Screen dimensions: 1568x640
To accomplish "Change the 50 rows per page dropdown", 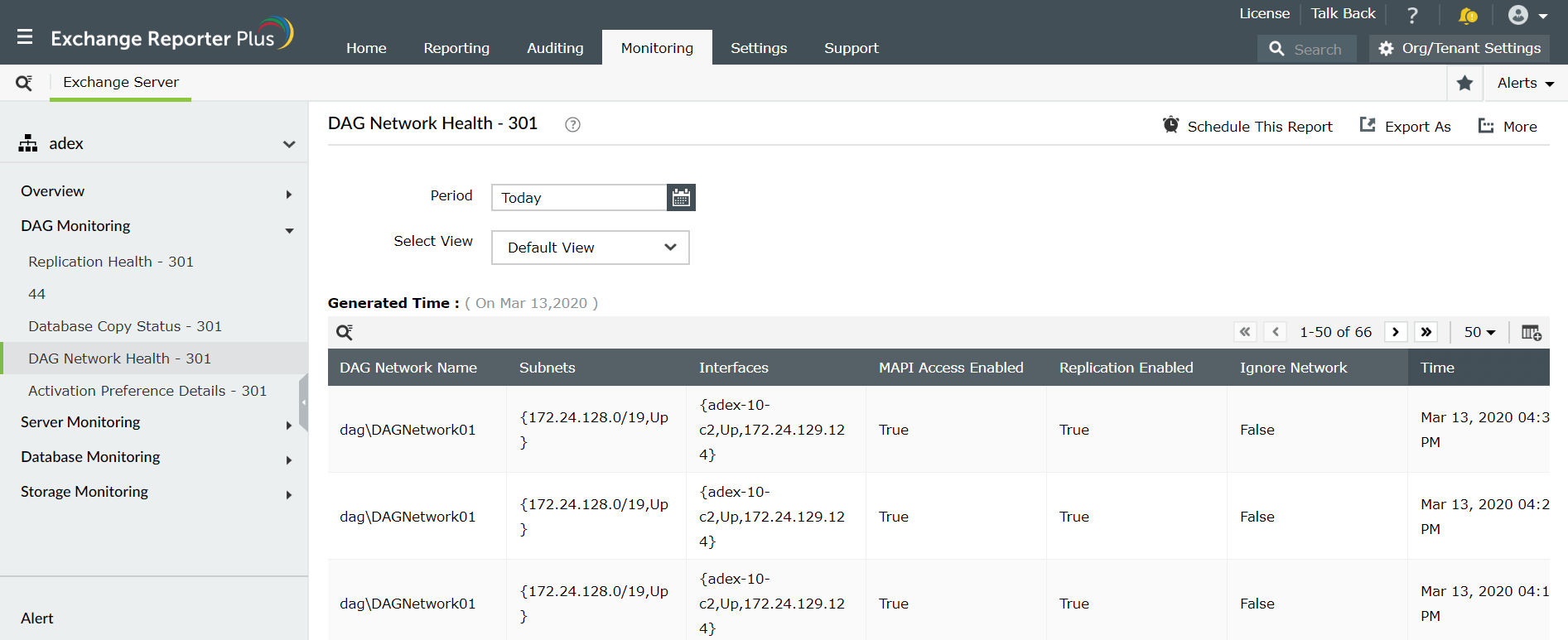I will tap(1479, 332).
